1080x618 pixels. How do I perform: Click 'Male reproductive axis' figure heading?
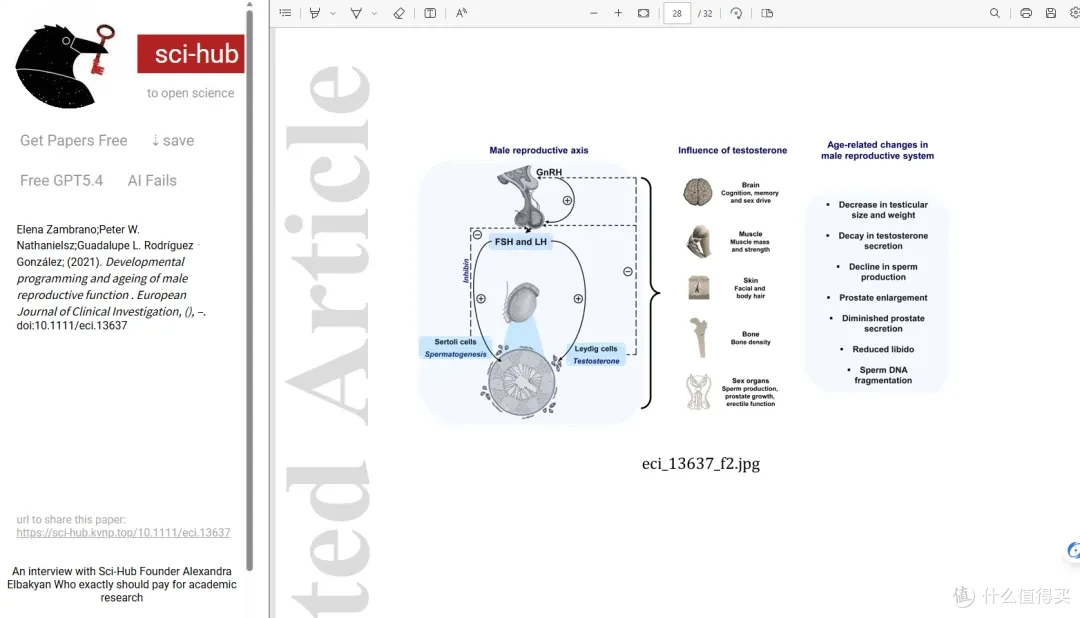(539, 150)
